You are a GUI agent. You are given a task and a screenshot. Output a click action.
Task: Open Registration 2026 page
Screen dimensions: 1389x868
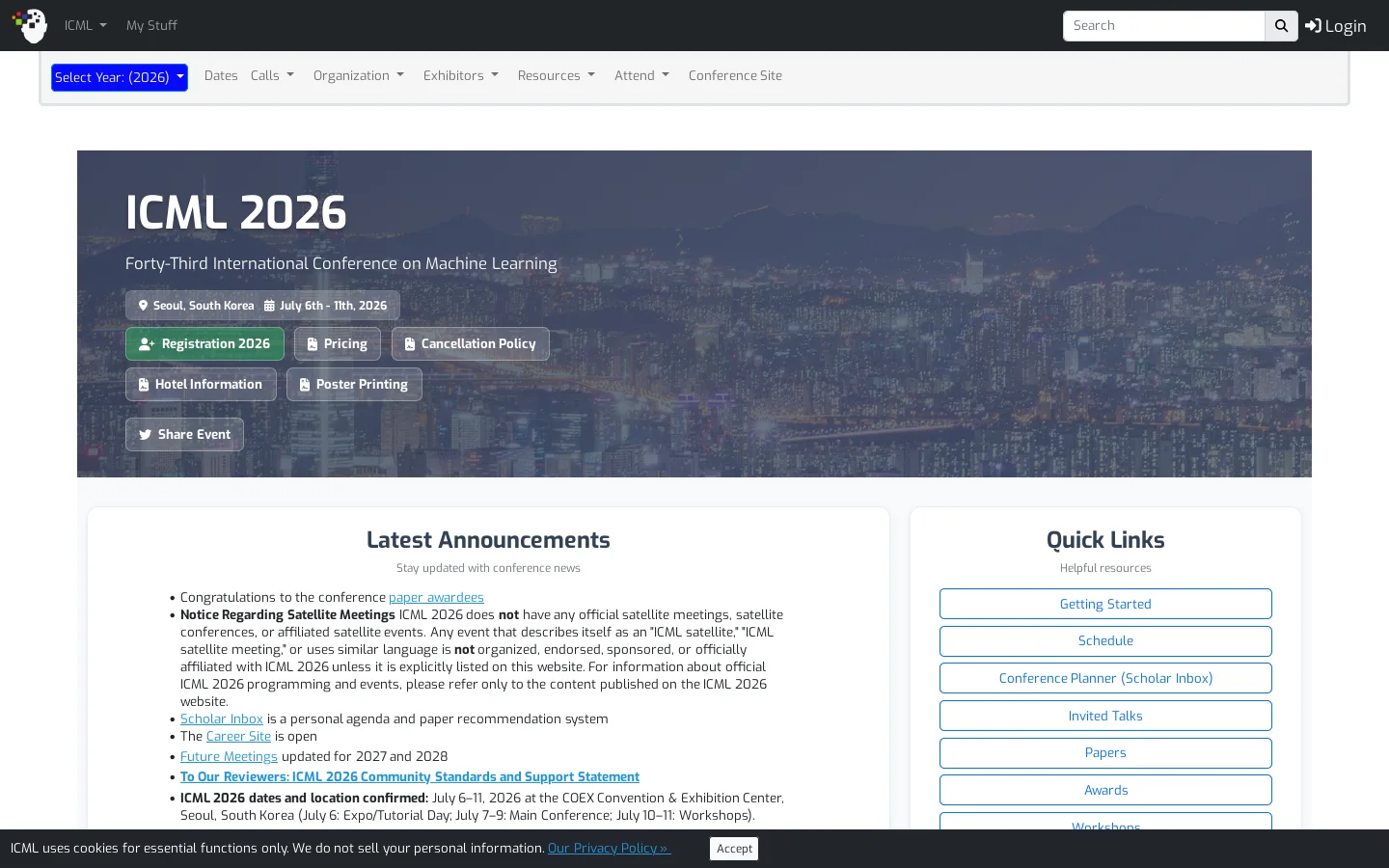(x=204, y=344)
